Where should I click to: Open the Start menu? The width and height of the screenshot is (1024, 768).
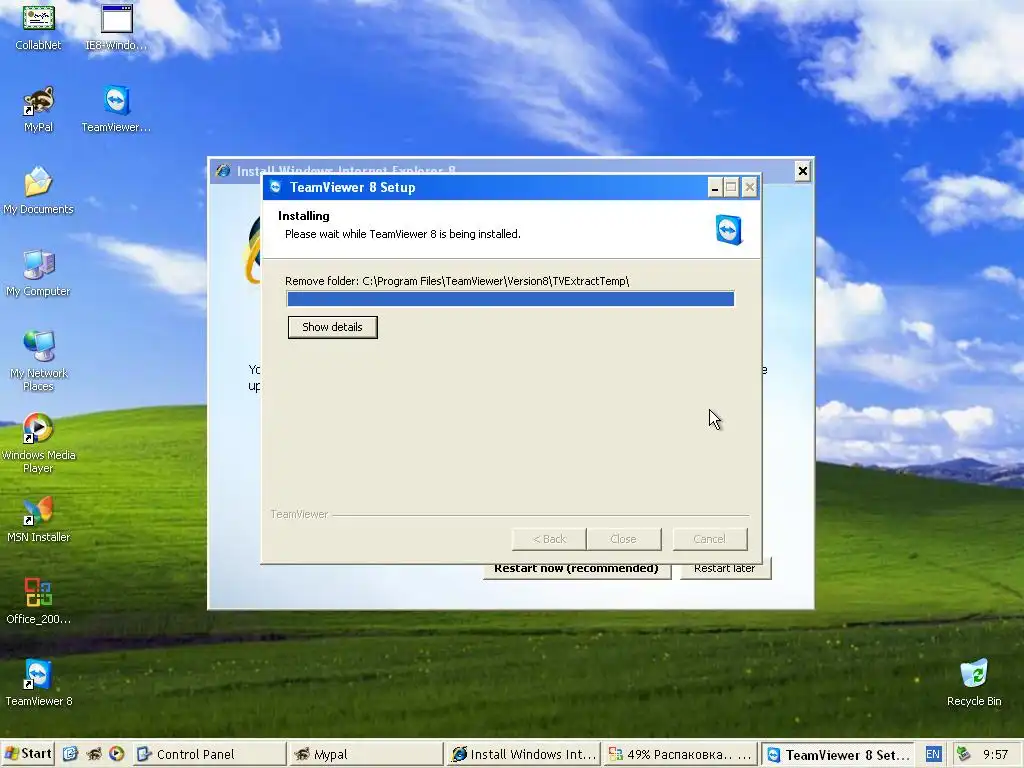(x=27, y=754)
